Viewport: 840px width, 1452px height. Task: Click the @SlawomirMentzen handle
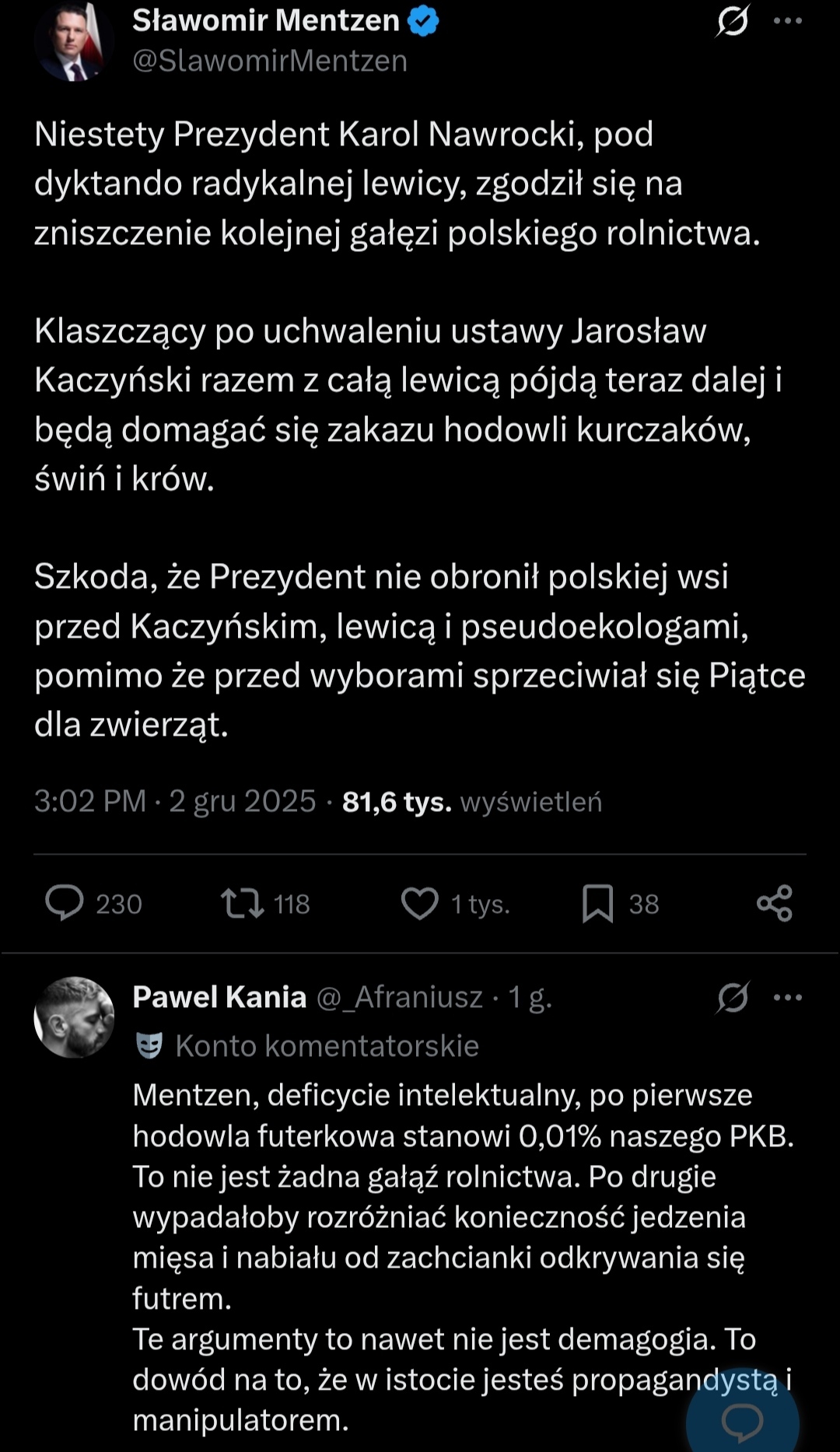click(270, 61)
